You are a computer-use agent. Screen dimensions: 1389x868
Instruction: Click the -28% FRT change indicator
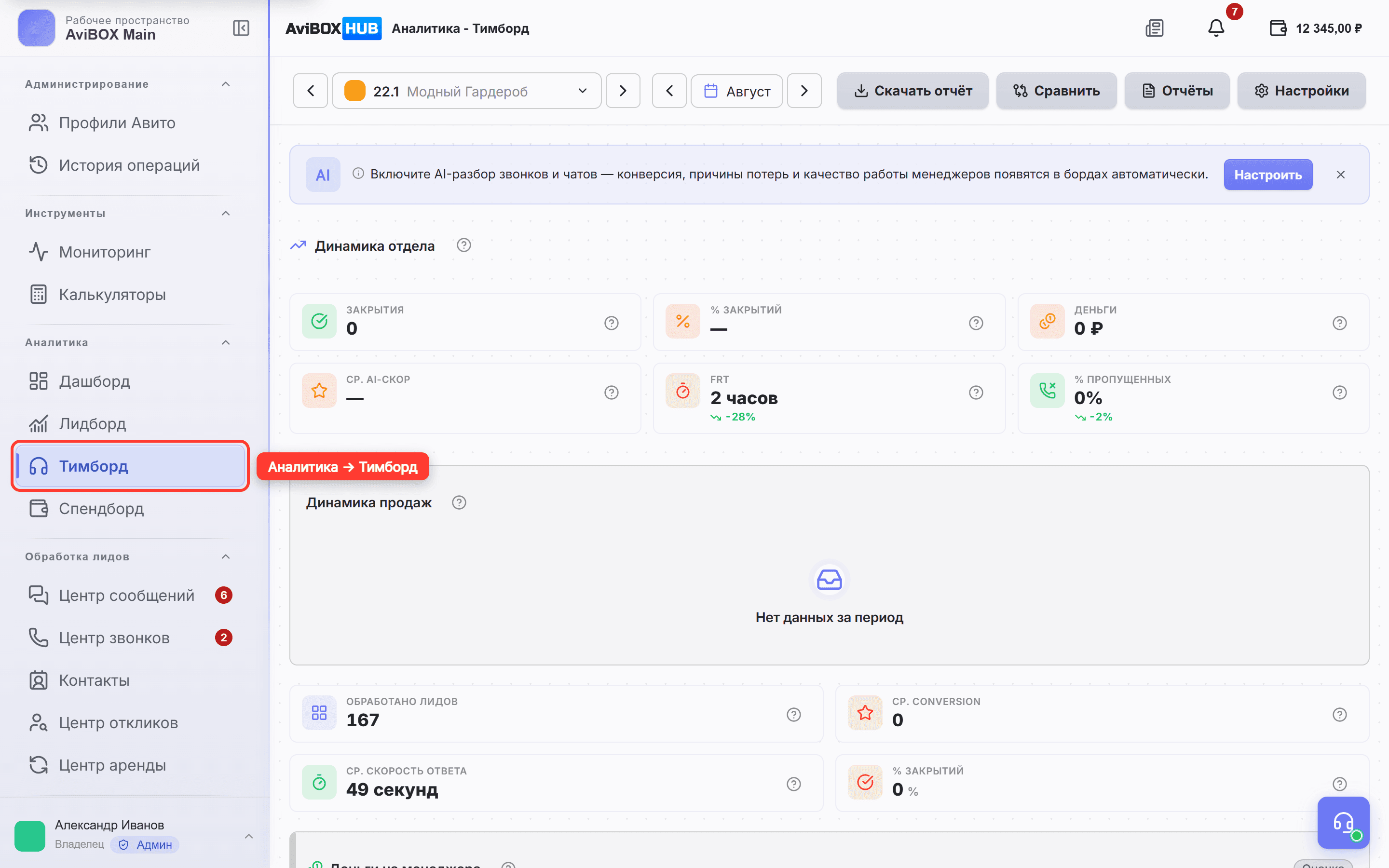pos(733,417)
